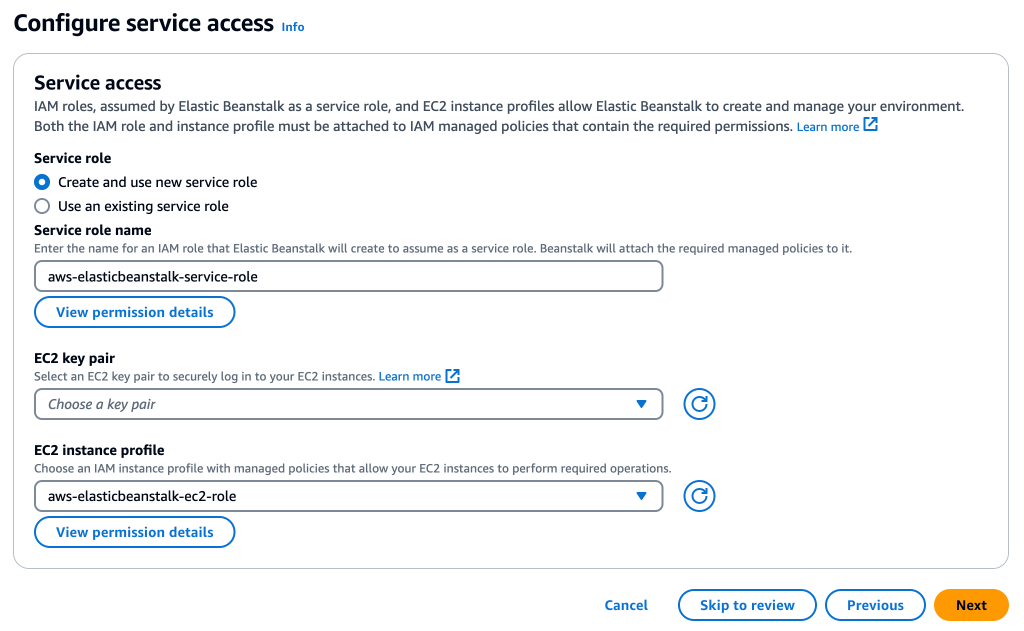Select Use an existing service role
This screenshot has width=1024, height=631.
(x=40, y=206)
